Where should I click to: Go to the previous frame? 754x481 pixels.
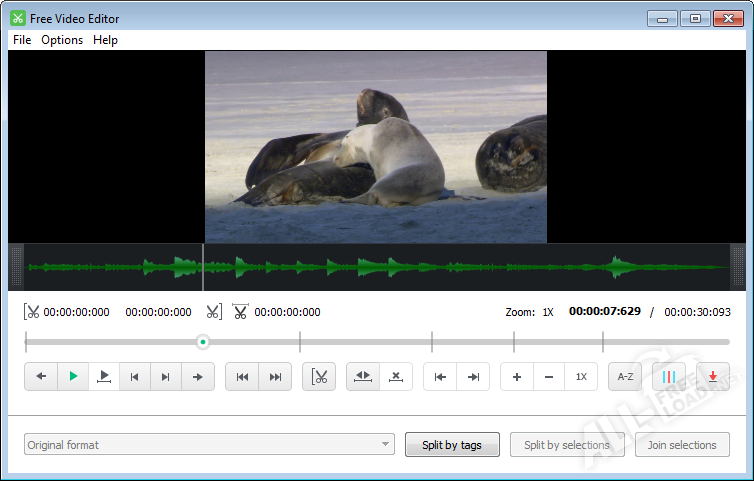pos(135,377)
